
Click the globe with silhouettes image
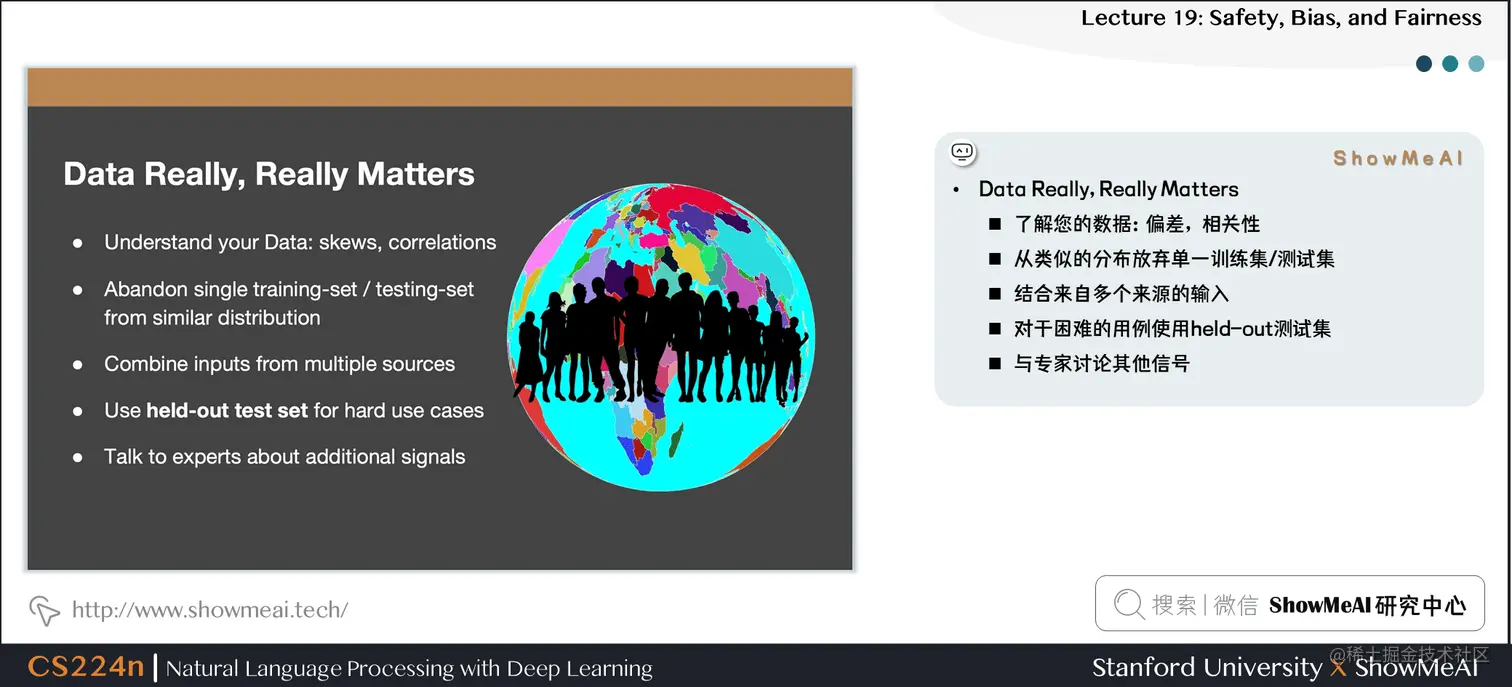click(x=661, y=336)
